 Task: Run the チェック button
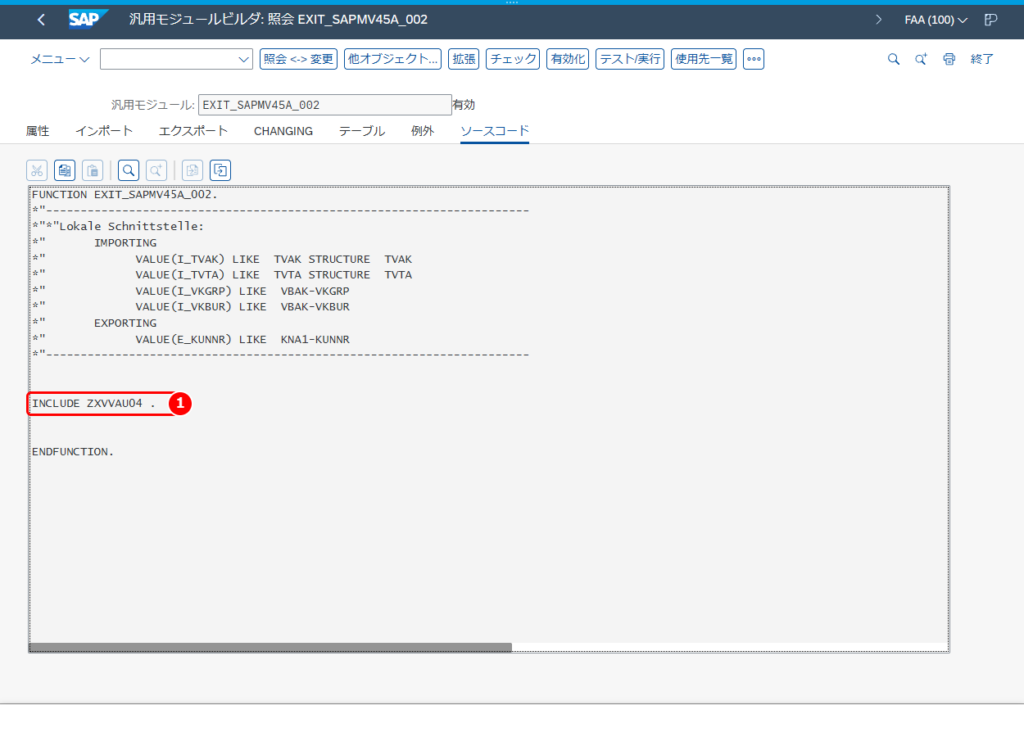[513, 59]
